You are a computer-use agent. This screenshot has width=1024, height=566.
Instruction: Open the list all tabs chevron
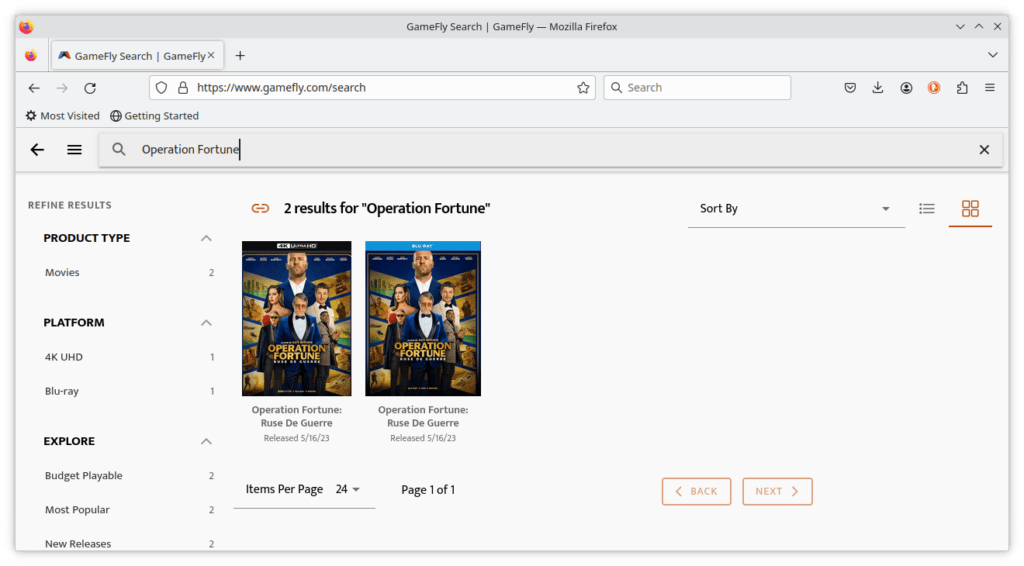993,55
